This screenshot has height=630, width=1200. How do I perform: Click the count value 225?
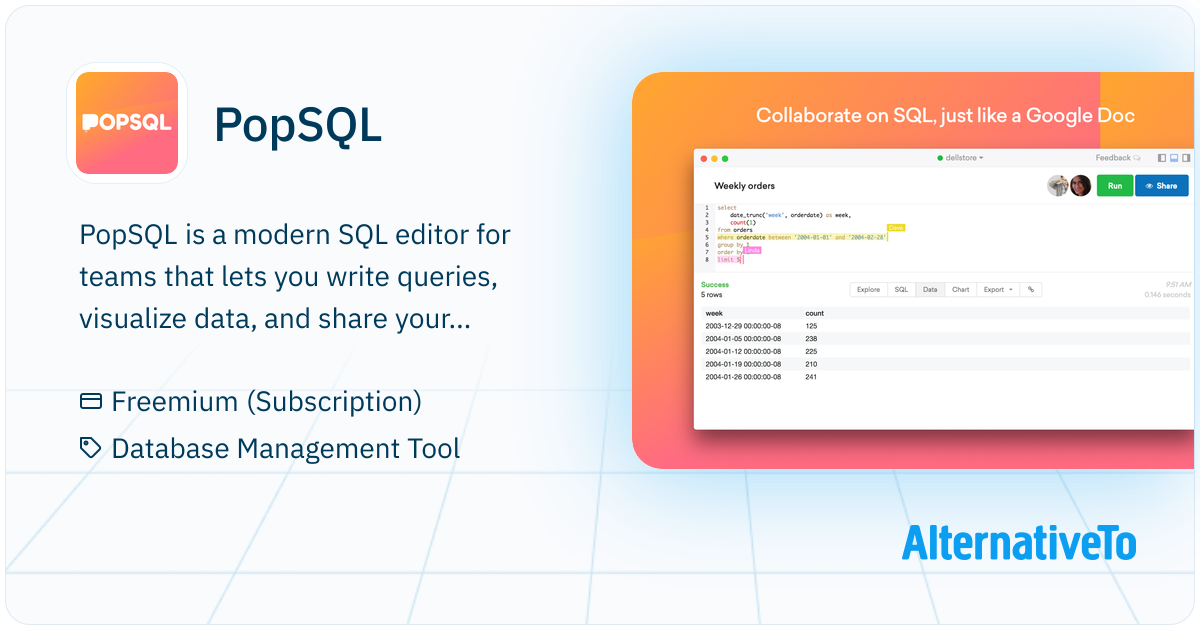point(811,351)
